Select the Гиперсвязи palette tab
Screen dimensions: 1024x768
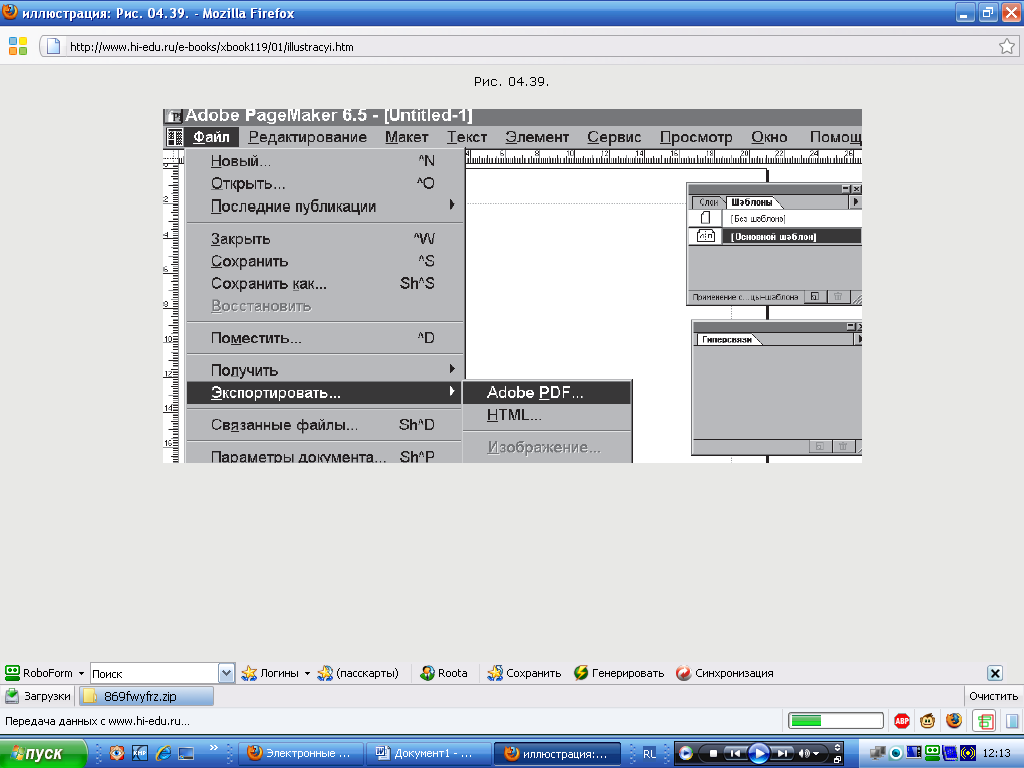tap(727, 340)
